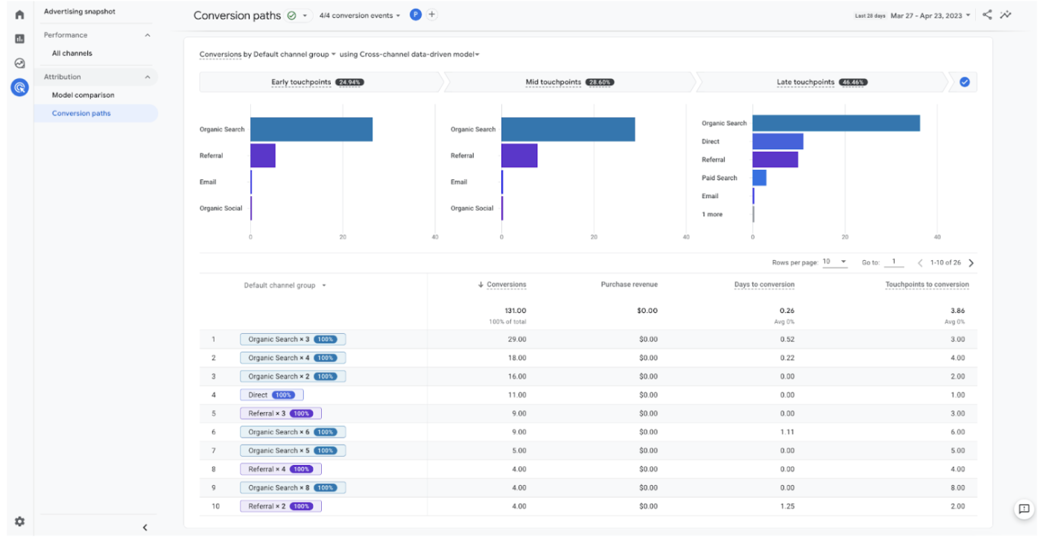Click the Organic Search bar in Early touchpoints
Viewport: 1040px width, 538px height.
point(311,129)
